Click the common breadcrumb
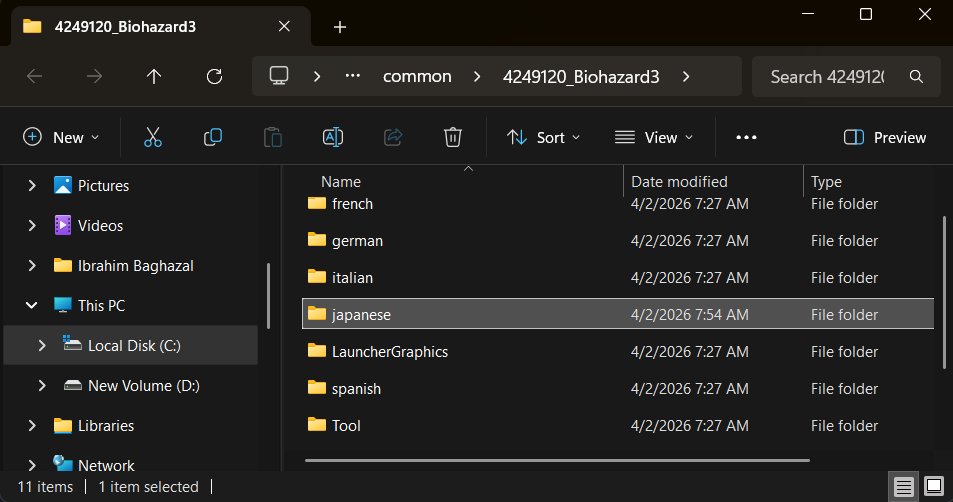This screenshot has width=953, height=502. coord(417,77)
